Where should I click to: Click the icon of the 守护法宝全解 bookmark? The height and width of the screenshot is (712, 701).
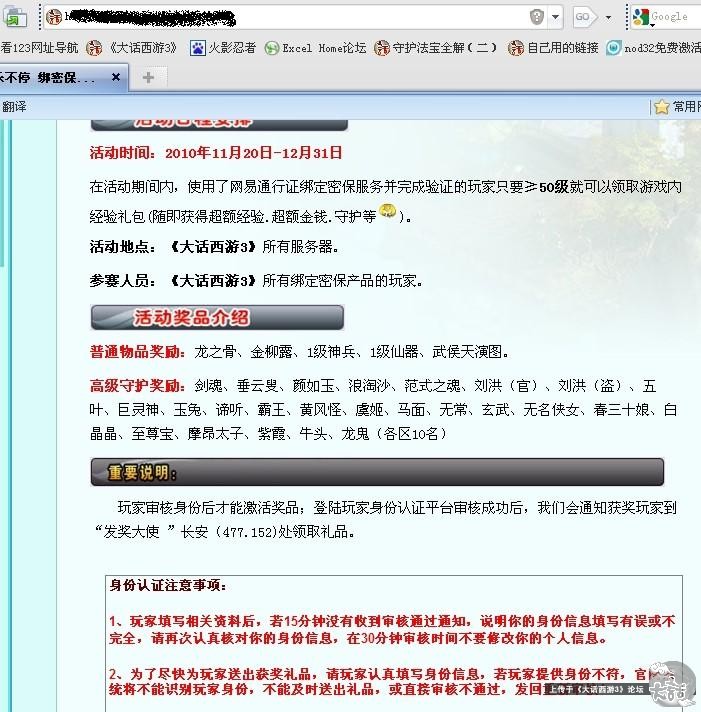click(382, 48)
